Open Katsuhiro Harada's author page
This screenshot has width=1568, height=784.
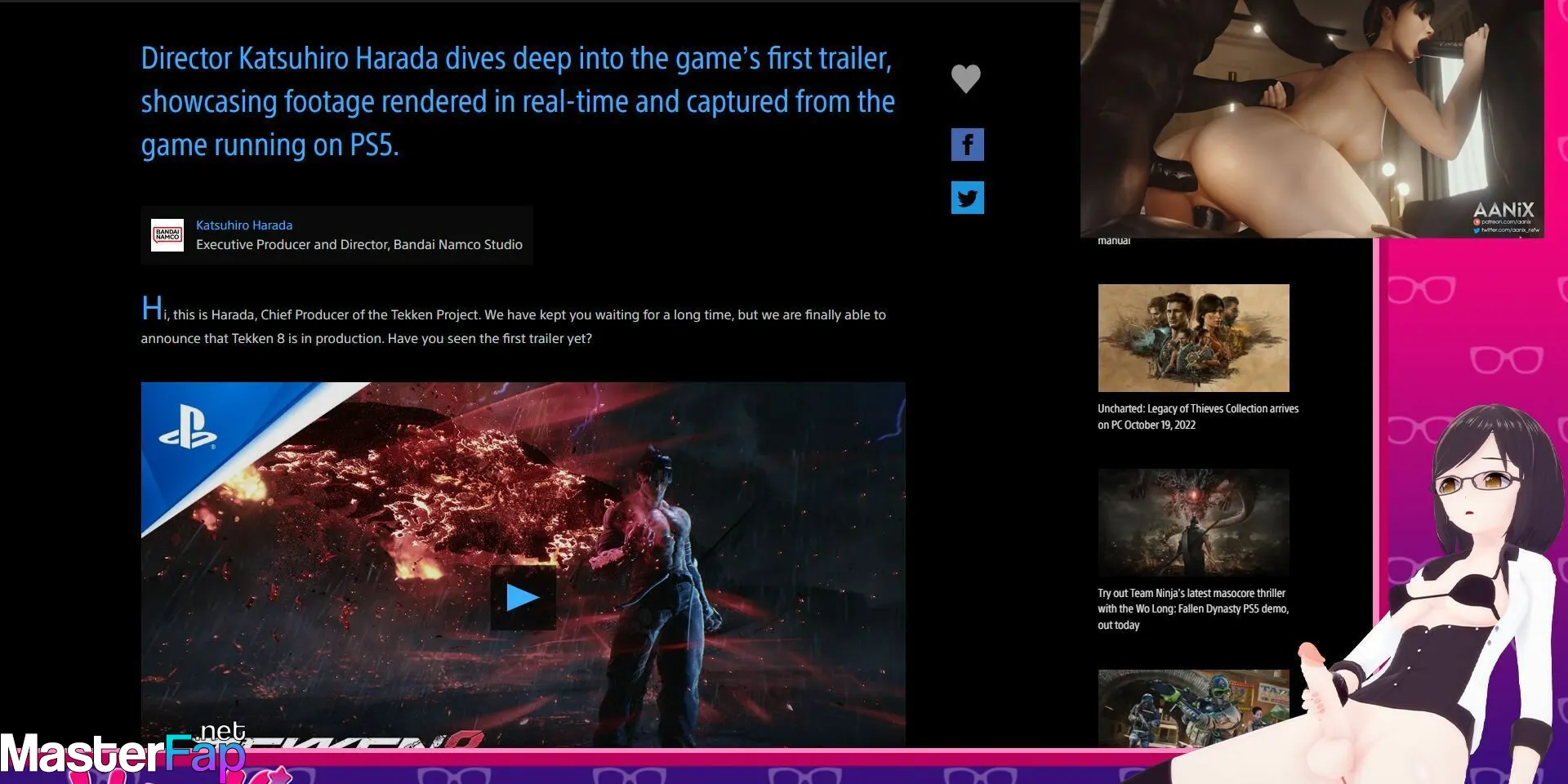(x=244, y=225)
